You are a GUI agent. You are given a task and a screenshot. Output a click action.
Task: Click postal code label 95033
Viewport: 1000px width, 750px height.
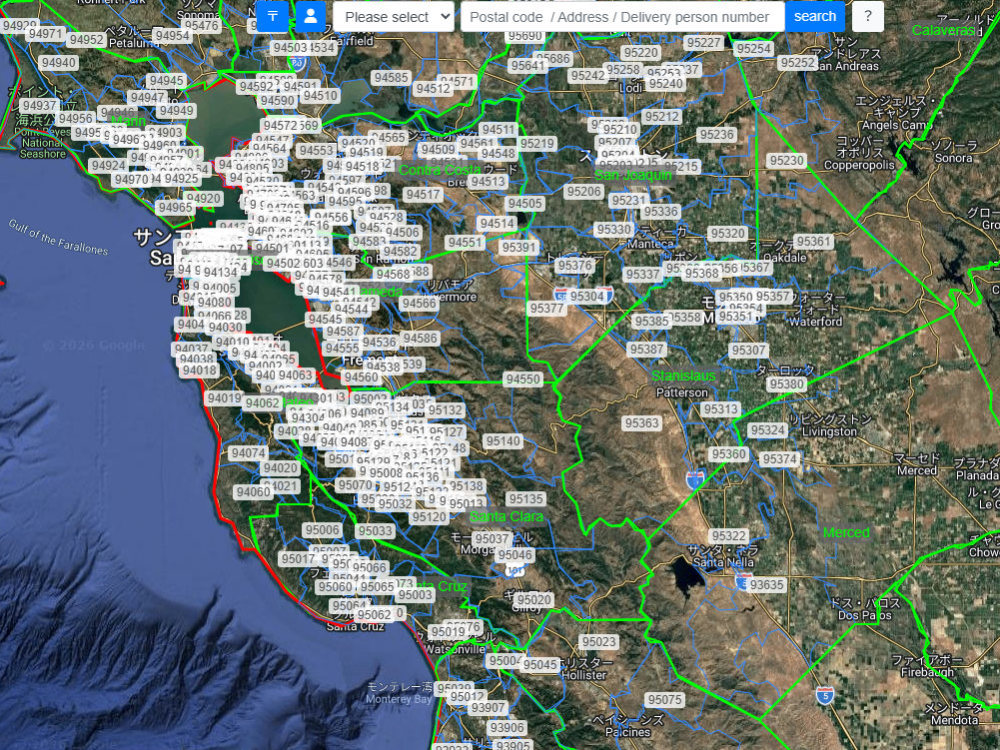[x=375, y=531]
